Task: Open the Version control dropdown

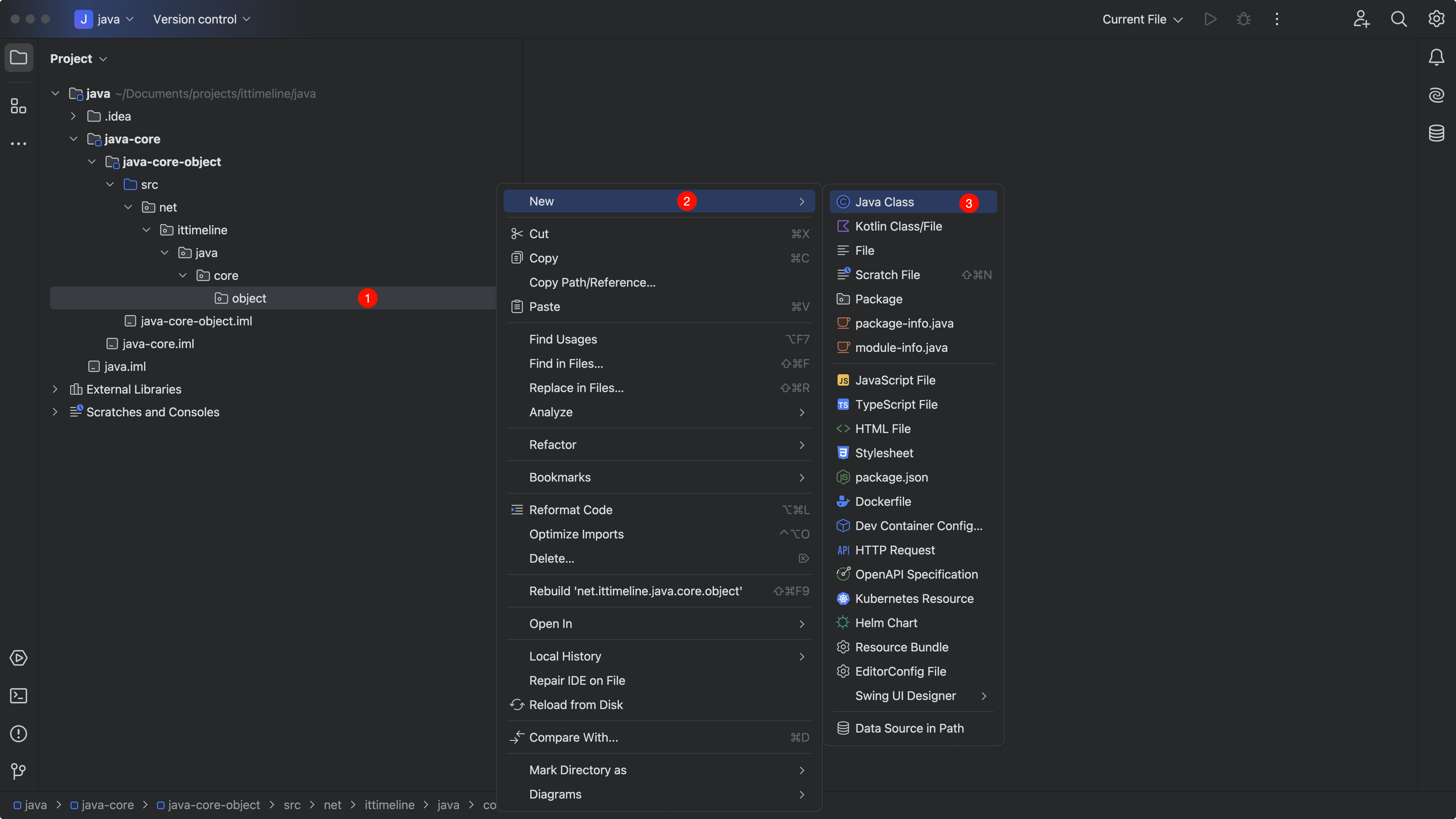Action: point(201,19)
